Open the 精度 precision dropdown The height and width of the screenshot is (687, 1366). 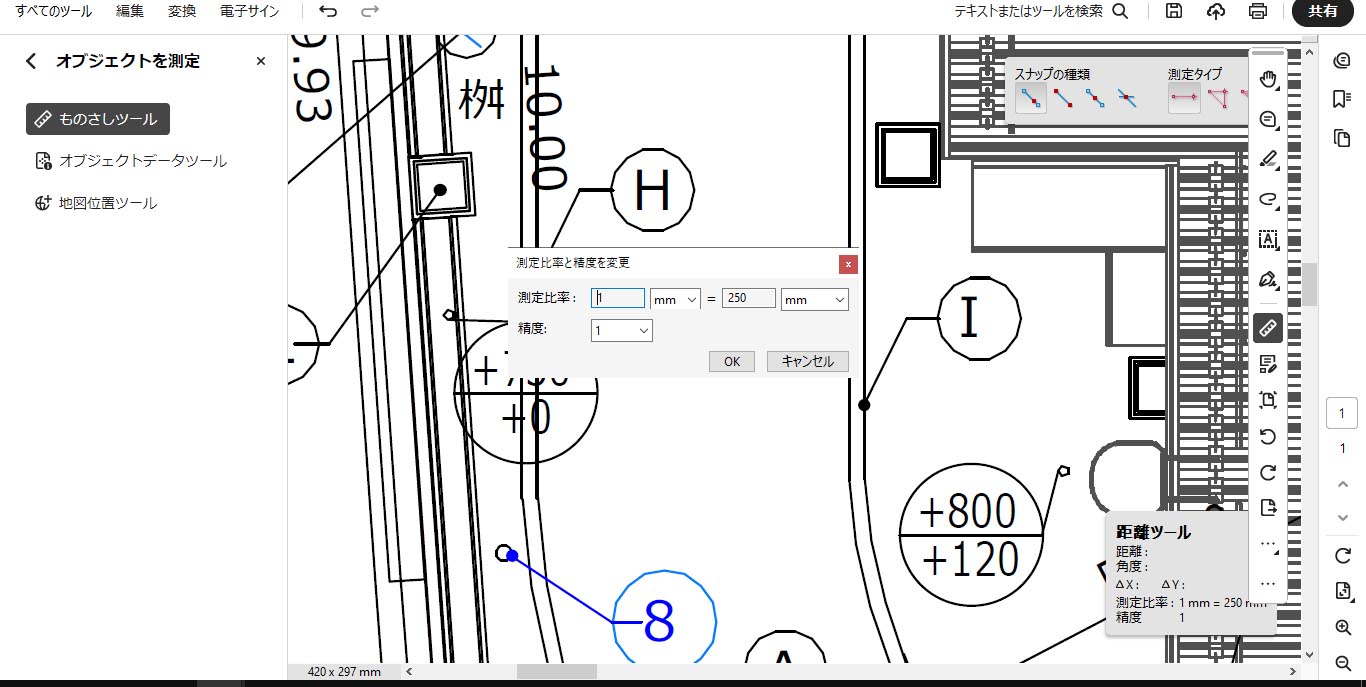(x=621, y=329)
